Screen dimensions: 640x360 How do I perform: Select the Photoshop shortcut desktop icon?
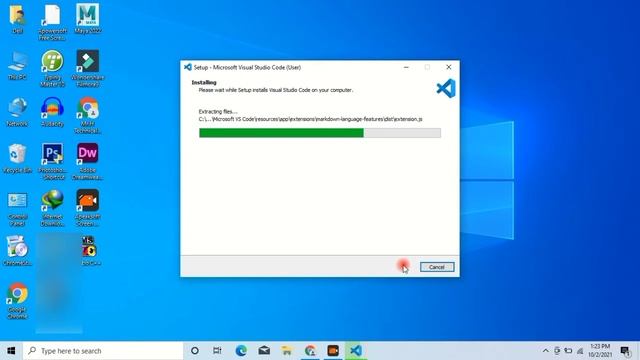[52, 162]
